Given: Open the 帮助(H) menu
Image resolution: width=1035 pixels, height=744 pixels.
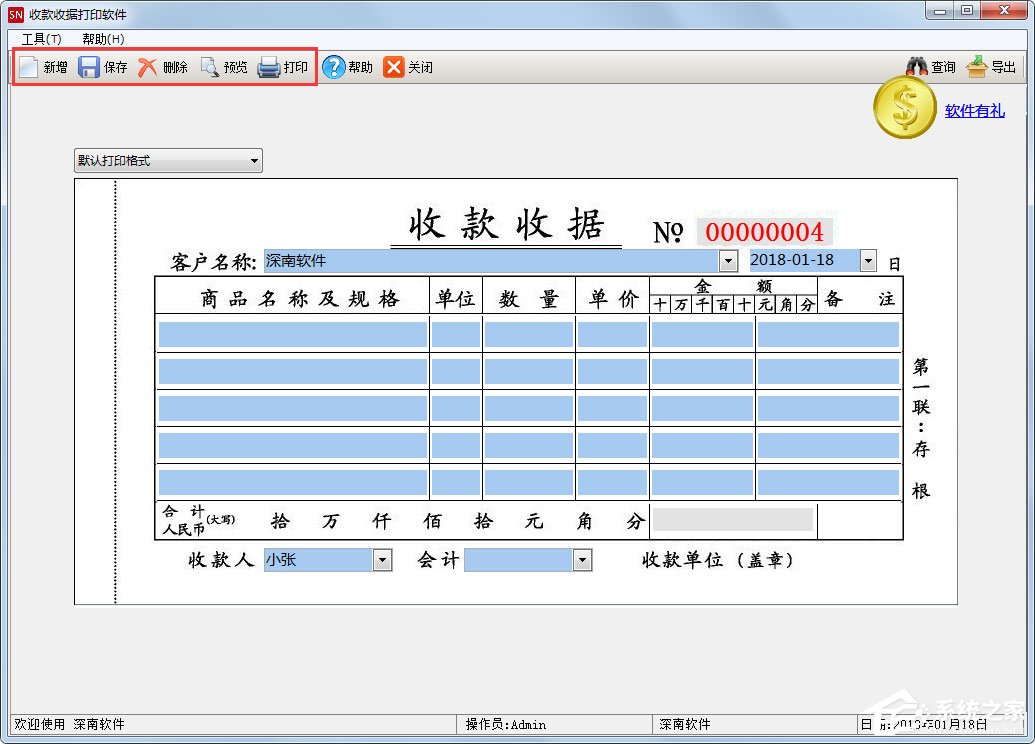Looking at the screenshot, I should pos(103,39).
